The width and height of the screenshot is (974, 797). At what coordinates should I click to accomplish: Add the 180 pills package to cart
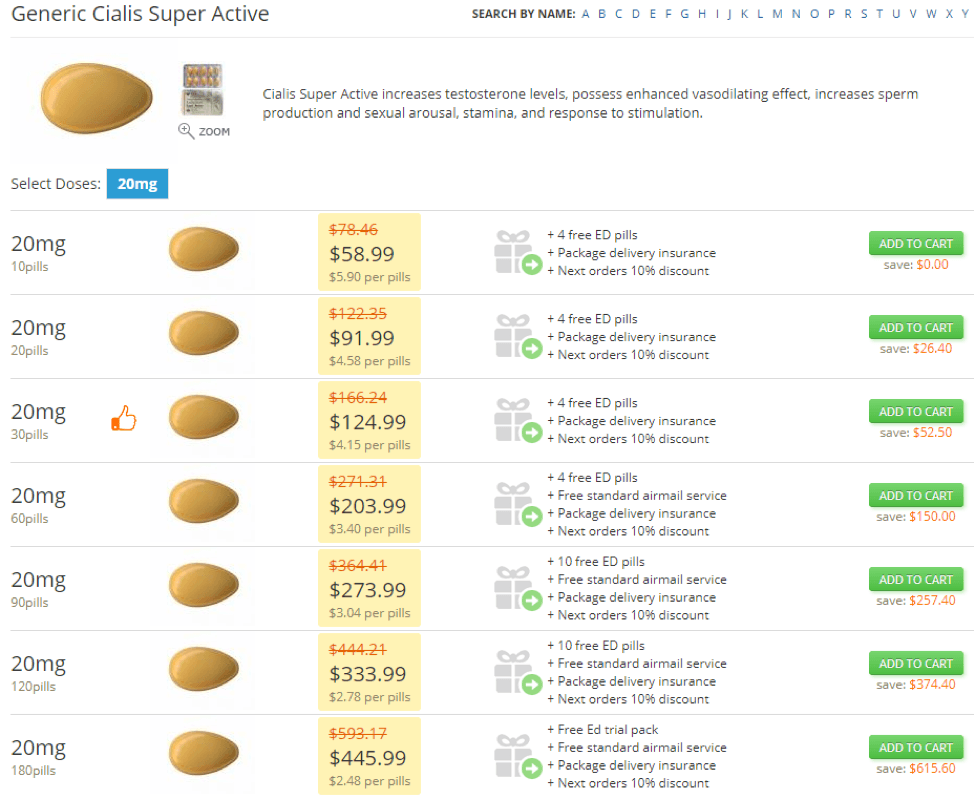[916, 747]
